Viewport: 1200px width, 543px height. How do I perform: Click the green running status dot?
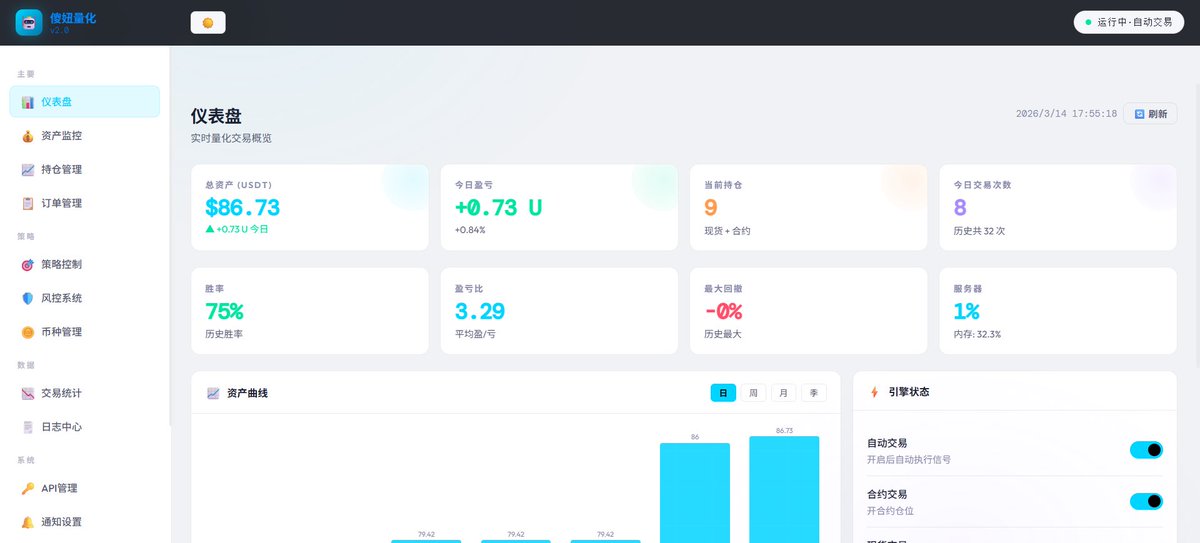pos(1089,22)
